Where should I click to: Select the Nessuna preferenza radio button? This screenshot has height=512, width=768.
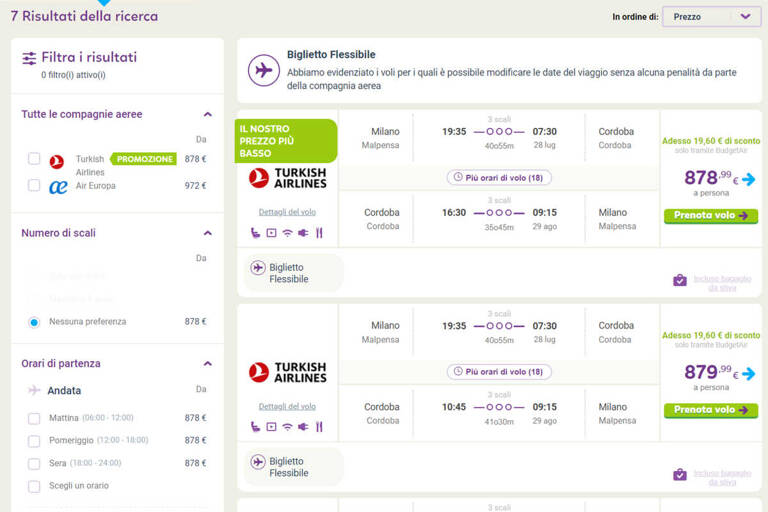pyautogui.click(x=34, y=322)
